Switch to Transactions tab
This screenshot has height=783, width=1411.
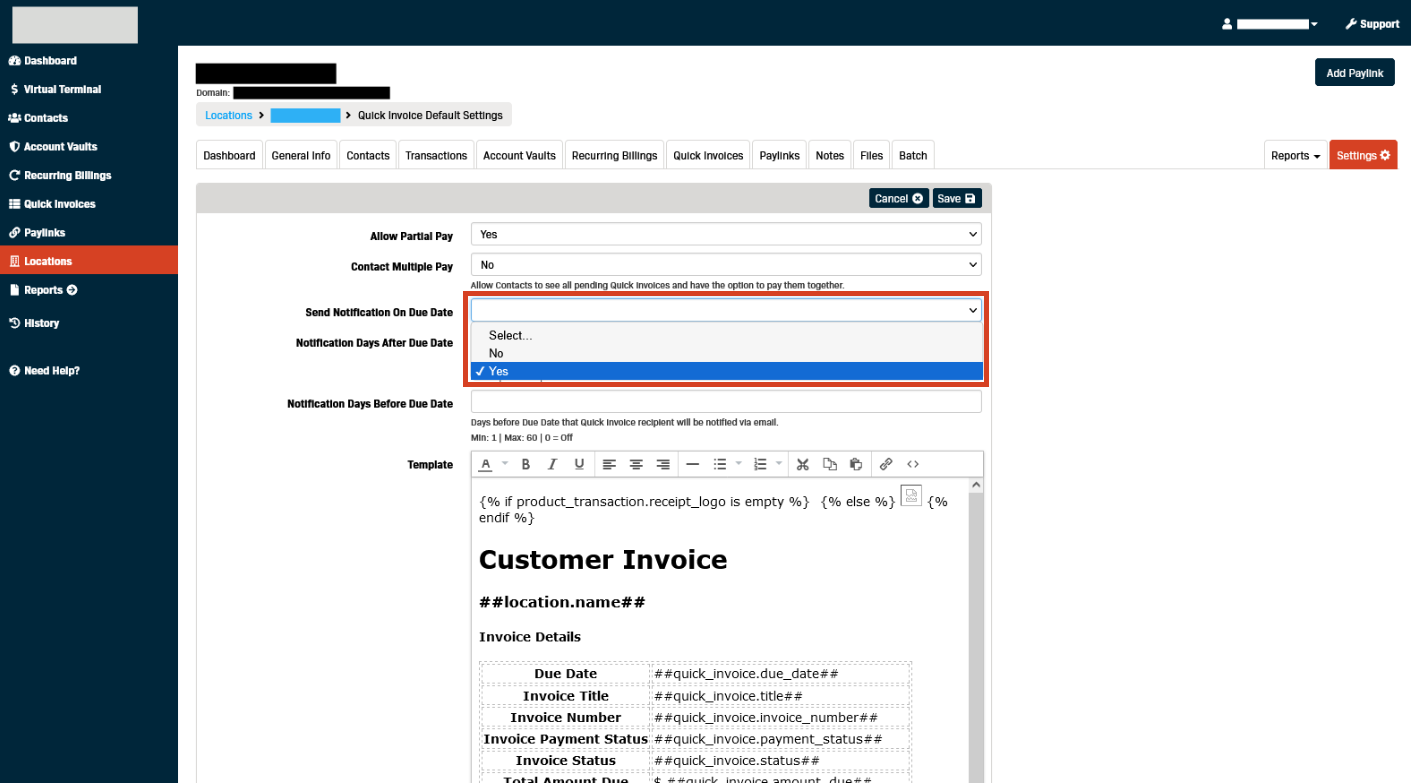tap(436, 155)
